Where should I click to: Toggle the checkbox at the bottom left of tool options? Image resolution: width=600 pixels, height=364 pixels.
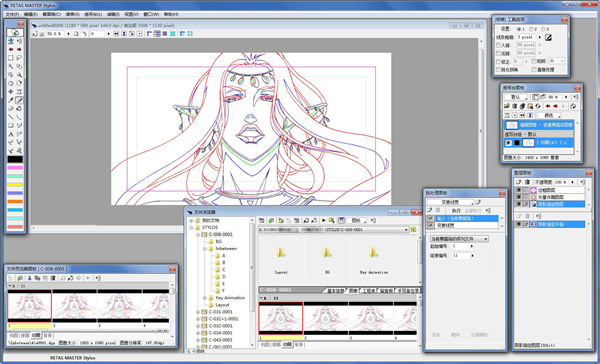pyautogui.click(x=498, y=70)
